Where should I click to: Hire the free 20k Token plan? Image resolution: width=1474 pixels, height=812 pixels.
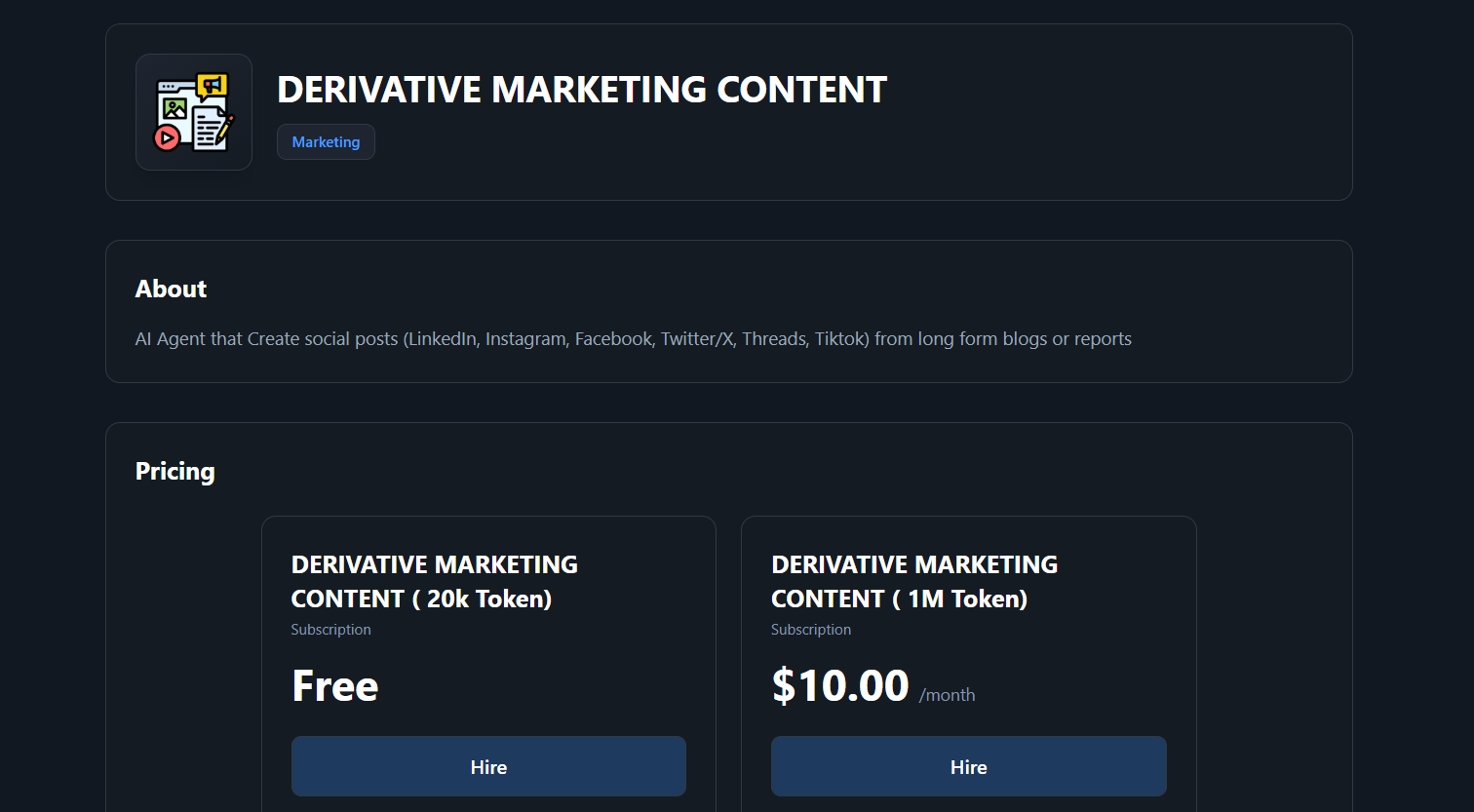coord(488,766)
